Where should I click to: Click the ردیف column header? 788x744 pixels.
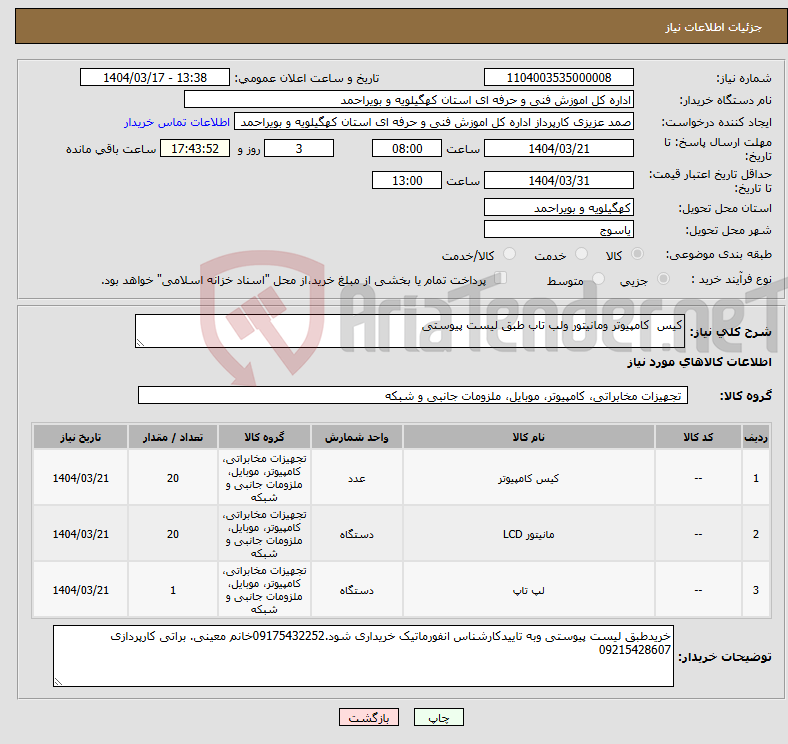click(755, 437)
